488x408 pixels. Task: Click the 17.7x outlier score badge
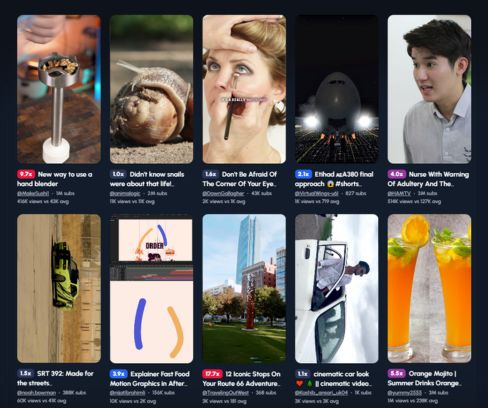click(212, 374)
